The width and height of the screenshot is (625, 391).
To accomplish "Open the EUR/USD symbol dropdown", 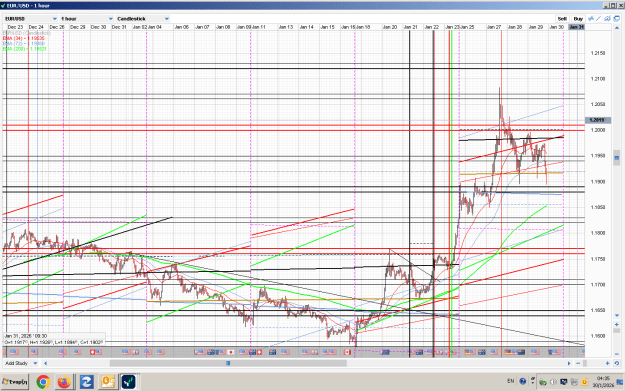I will point(31,19).
